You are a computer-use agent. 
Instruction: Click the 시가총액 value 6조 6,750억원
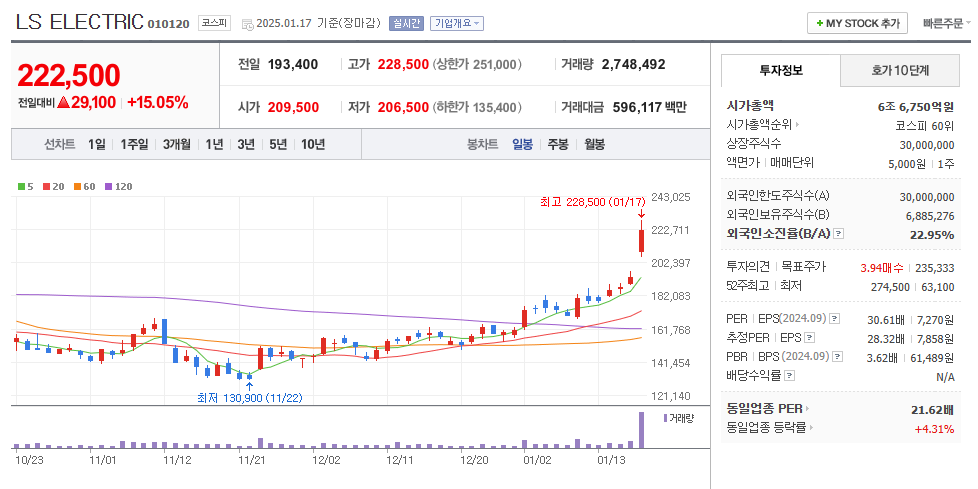pyautogui.click(x=916, y=106)
